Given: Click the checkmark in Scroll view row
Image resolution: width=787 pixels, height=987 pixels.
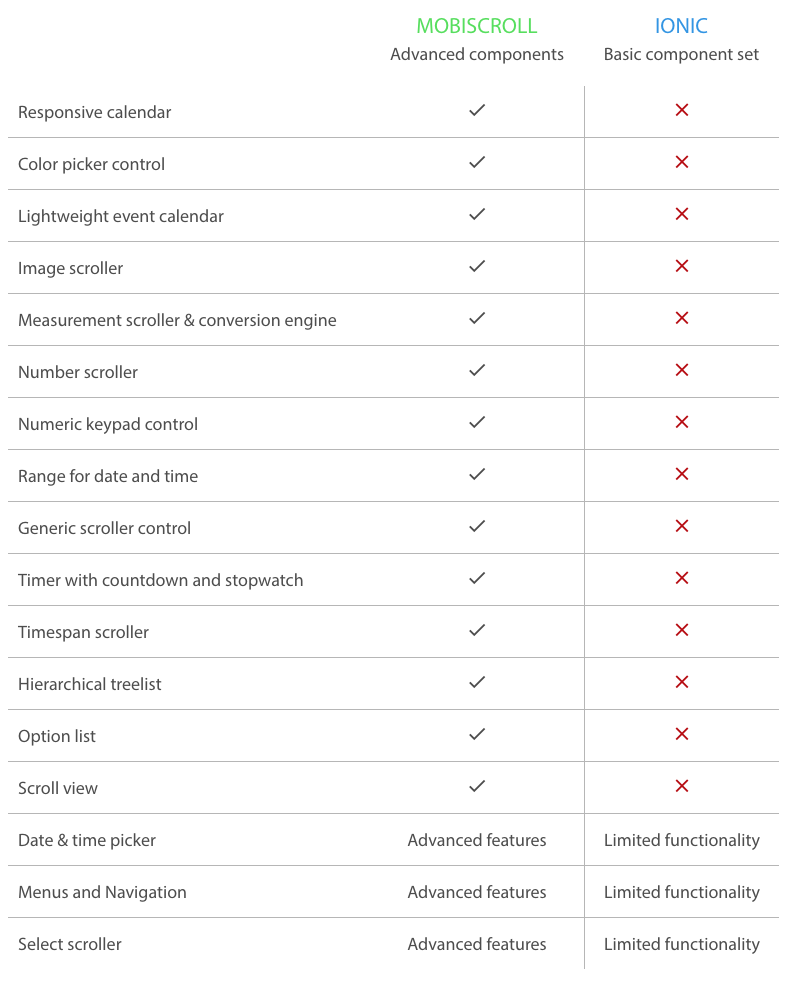Looking at the screenshot, I should (477, 786).
